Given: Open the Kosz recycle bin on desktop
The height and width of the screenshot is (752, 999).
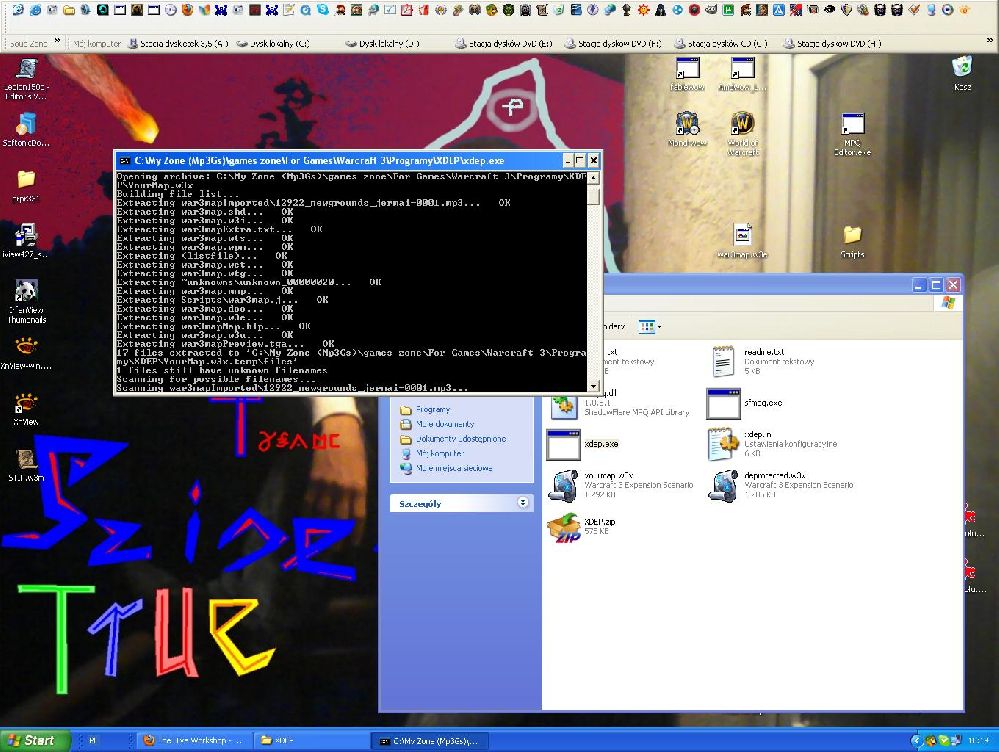Looking at the screenshot, I should click(962, 73).
